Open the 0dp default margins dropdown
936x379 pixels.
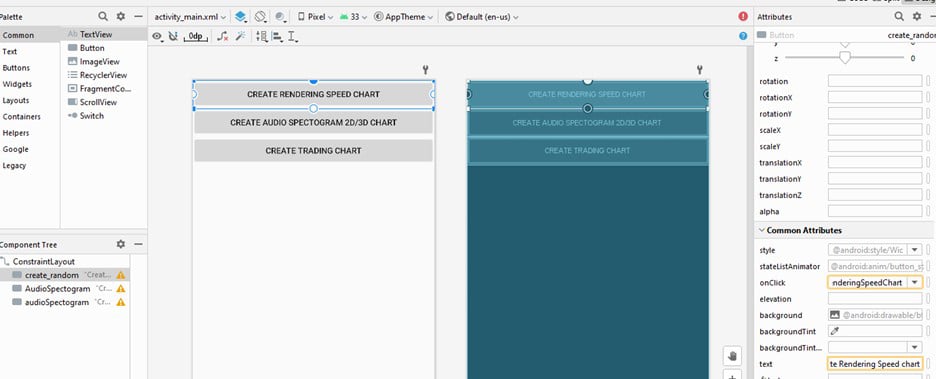click(196, 36)
